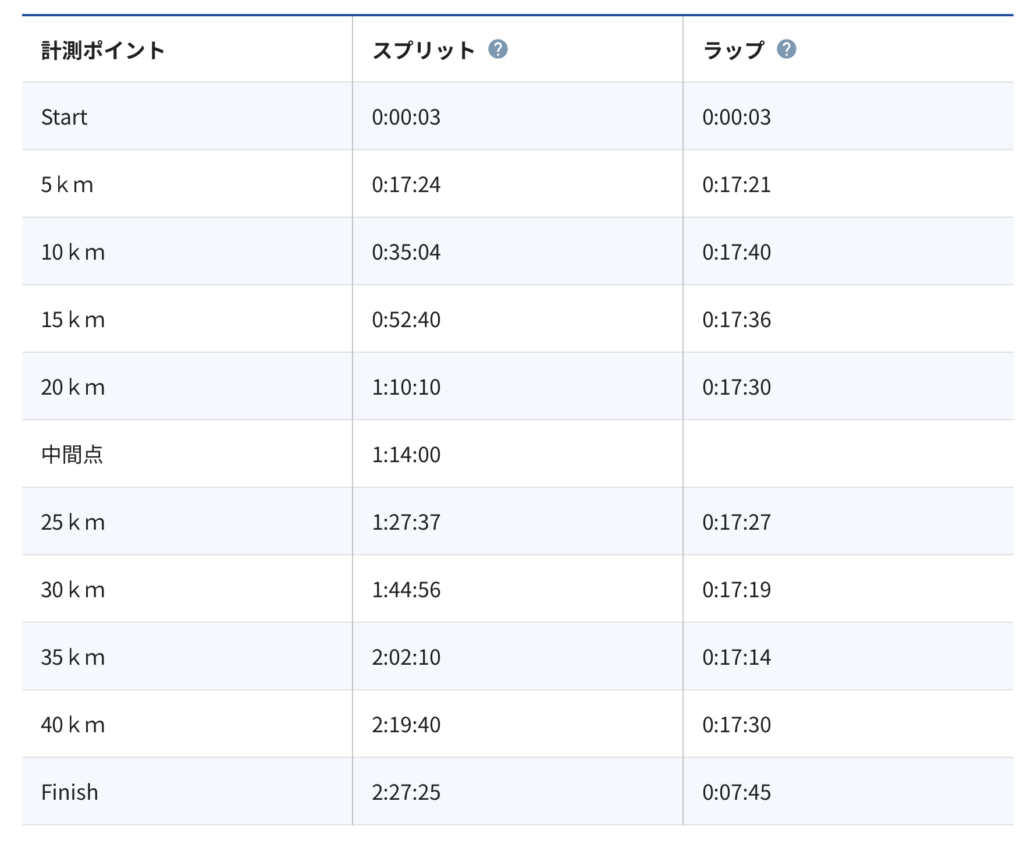Click the 30 km lap time 0:17:19

click(x=736, y=590)
